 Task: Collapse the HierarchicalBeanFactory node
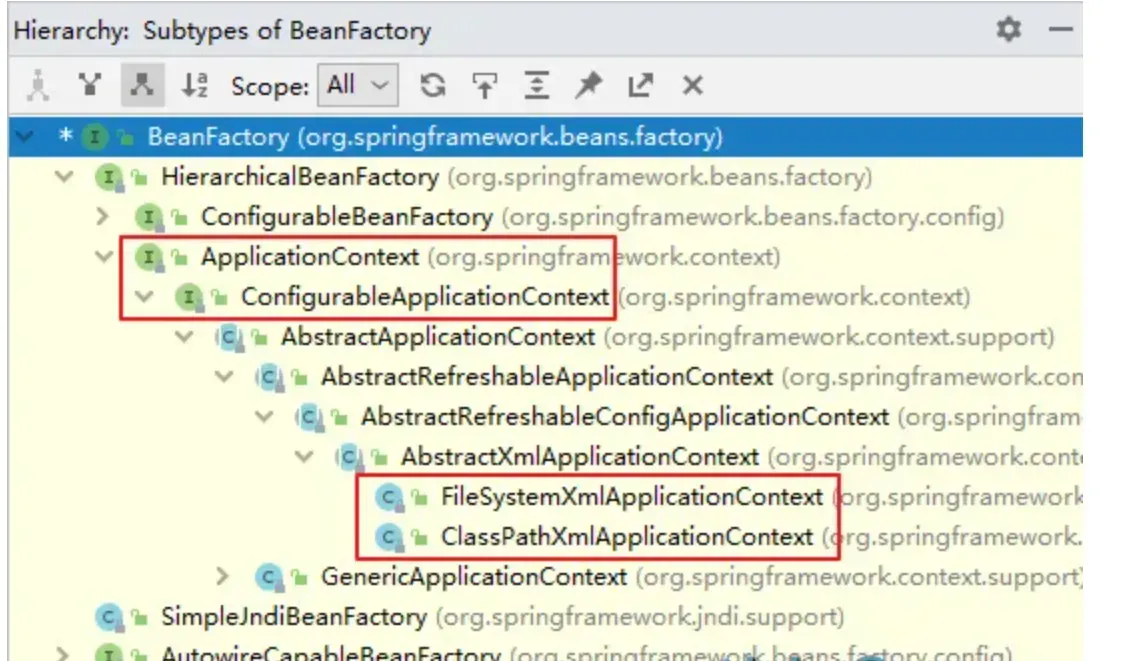[x=65, y=178]
